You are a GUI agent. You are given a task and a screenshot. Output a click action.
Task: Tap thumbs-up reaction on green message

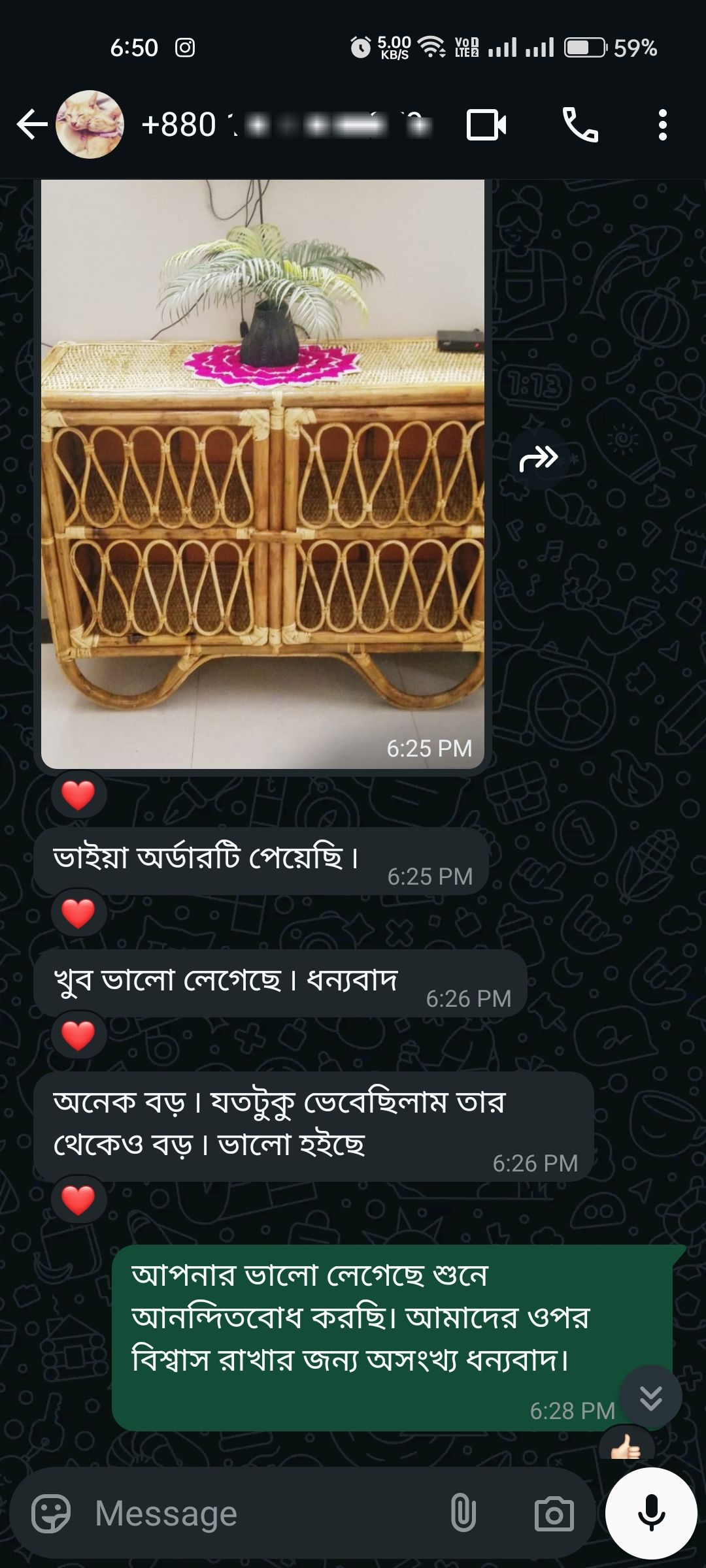pos(626,1445)
